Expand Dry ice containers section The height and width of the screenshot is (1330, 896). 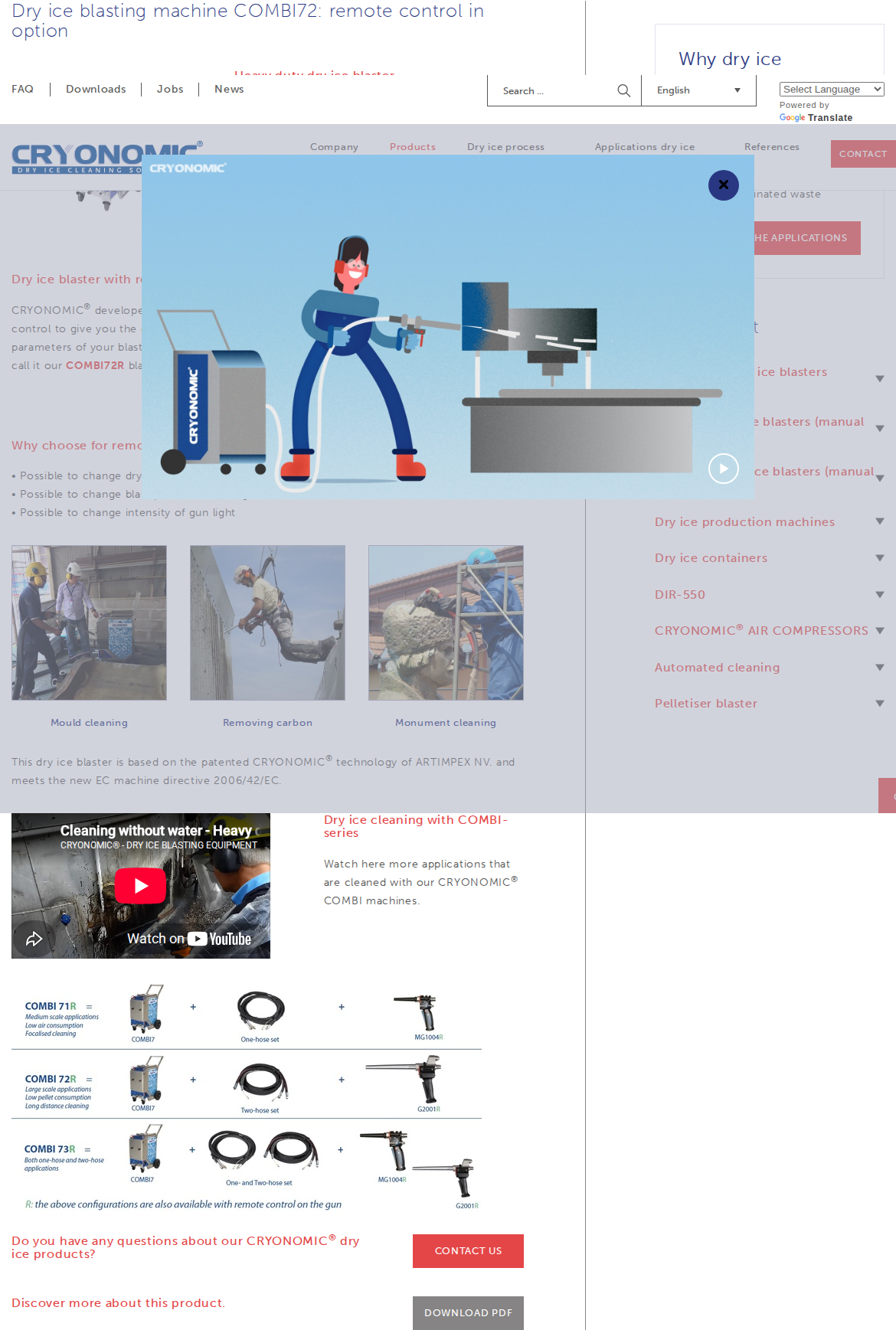tap(880, 558)
